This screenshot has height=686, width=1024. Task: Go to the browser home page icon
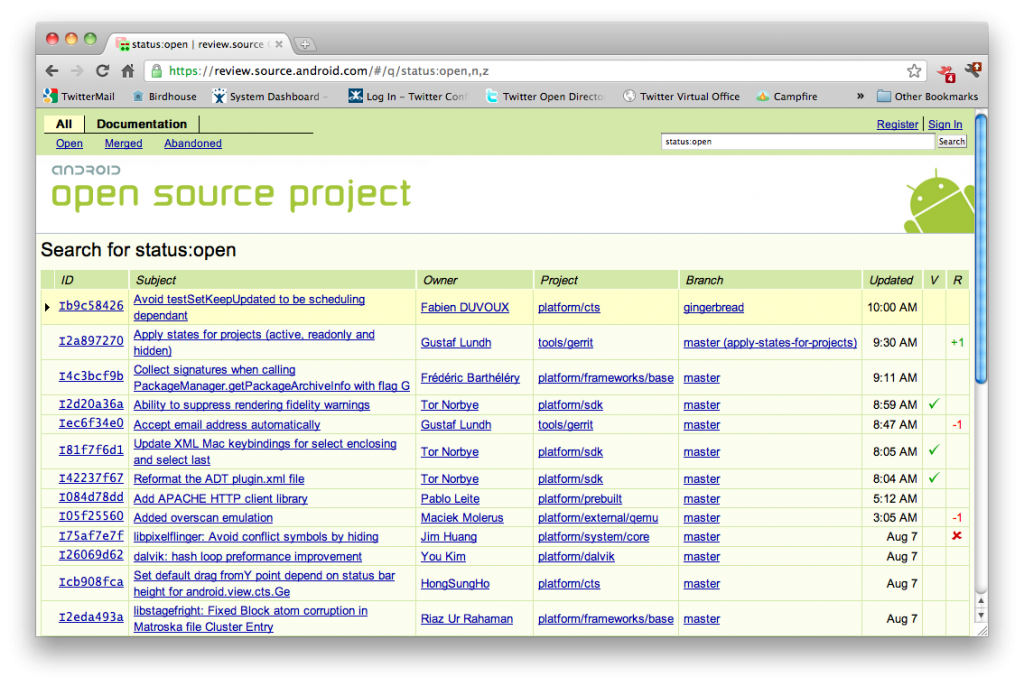[x=127, y=71]
